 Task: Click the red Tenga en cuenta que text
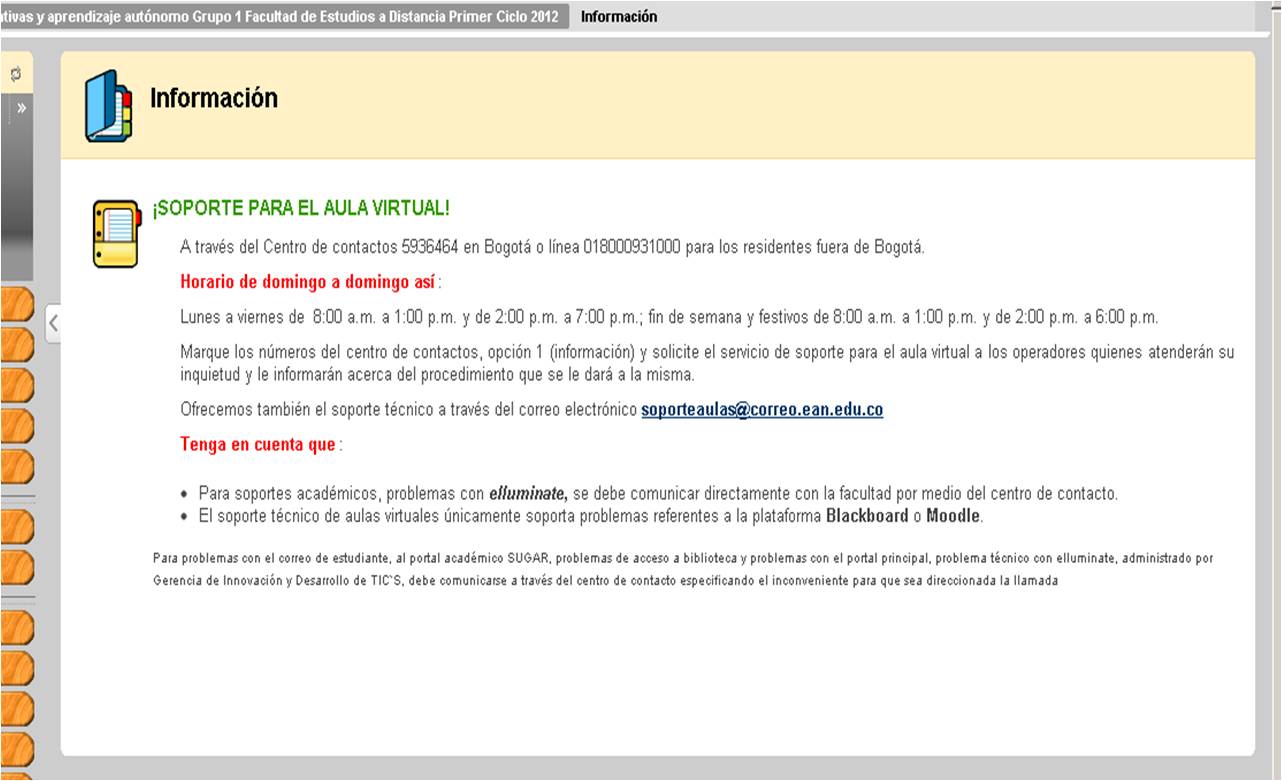click(257, 445)
